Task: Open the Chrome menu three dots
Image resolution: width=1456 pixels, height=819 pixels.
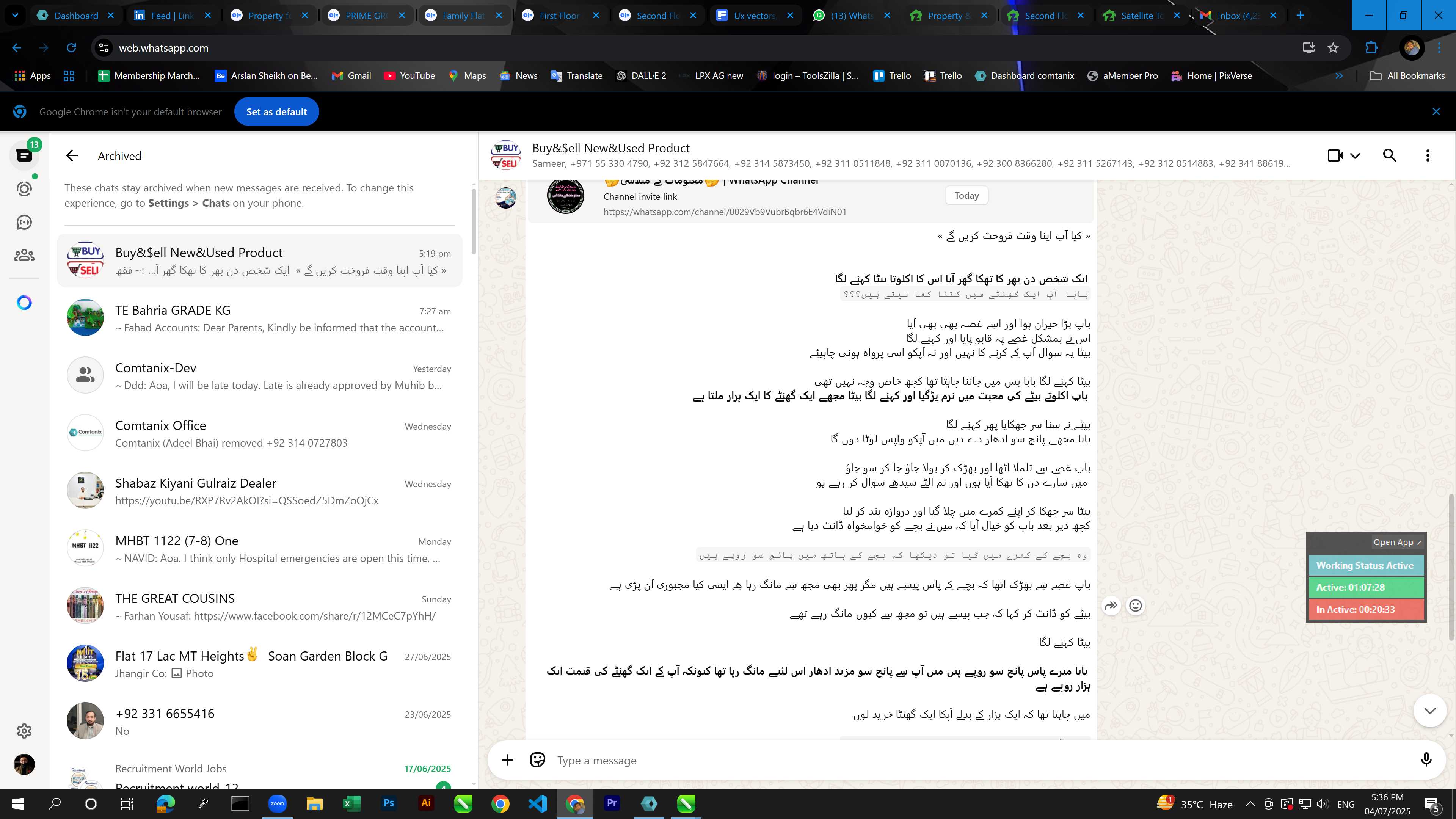Action: pos(1439,48)
